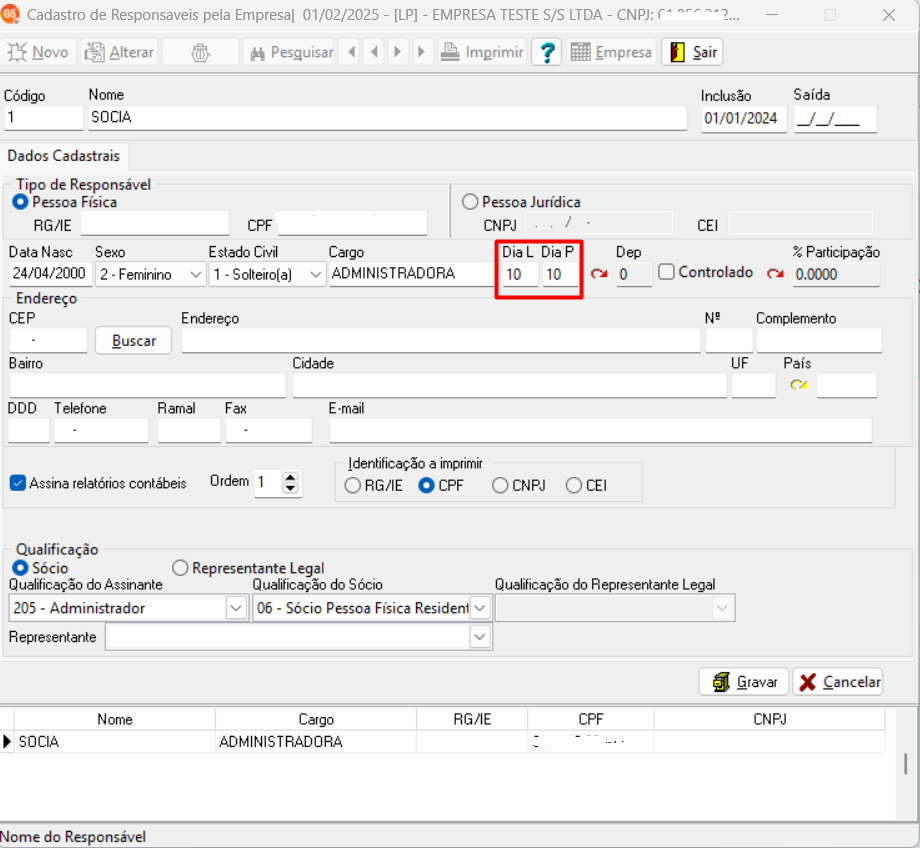Viewport: 920px width, 848px height.
Task: Click the Empresa toolbar button
Action: pyautogui.click(x=611, y=52)
